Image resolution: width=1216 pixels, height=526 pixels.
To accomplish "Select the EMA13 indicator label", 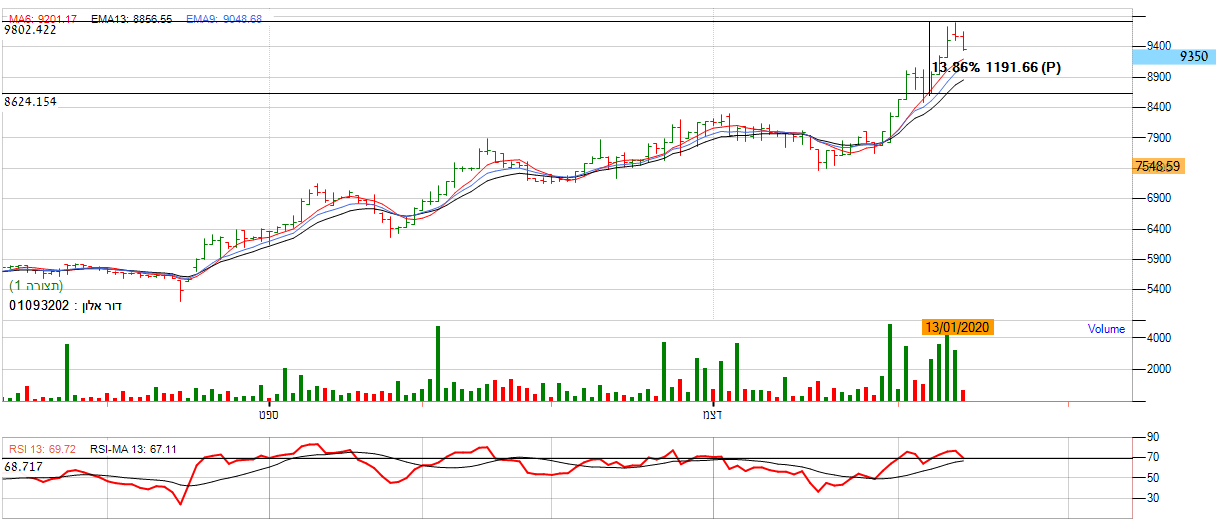I will (130, 19).
